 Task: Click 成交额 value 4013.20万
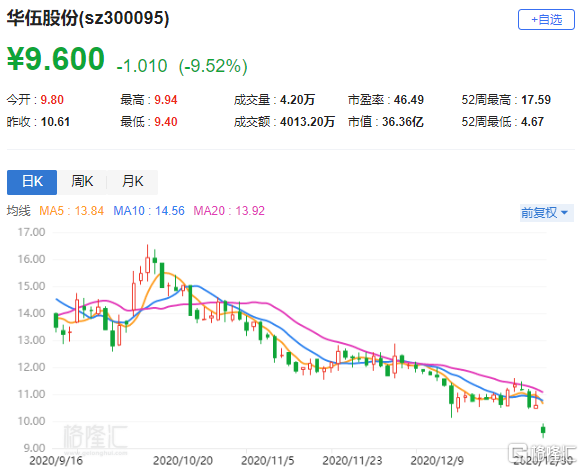(307, 122)
